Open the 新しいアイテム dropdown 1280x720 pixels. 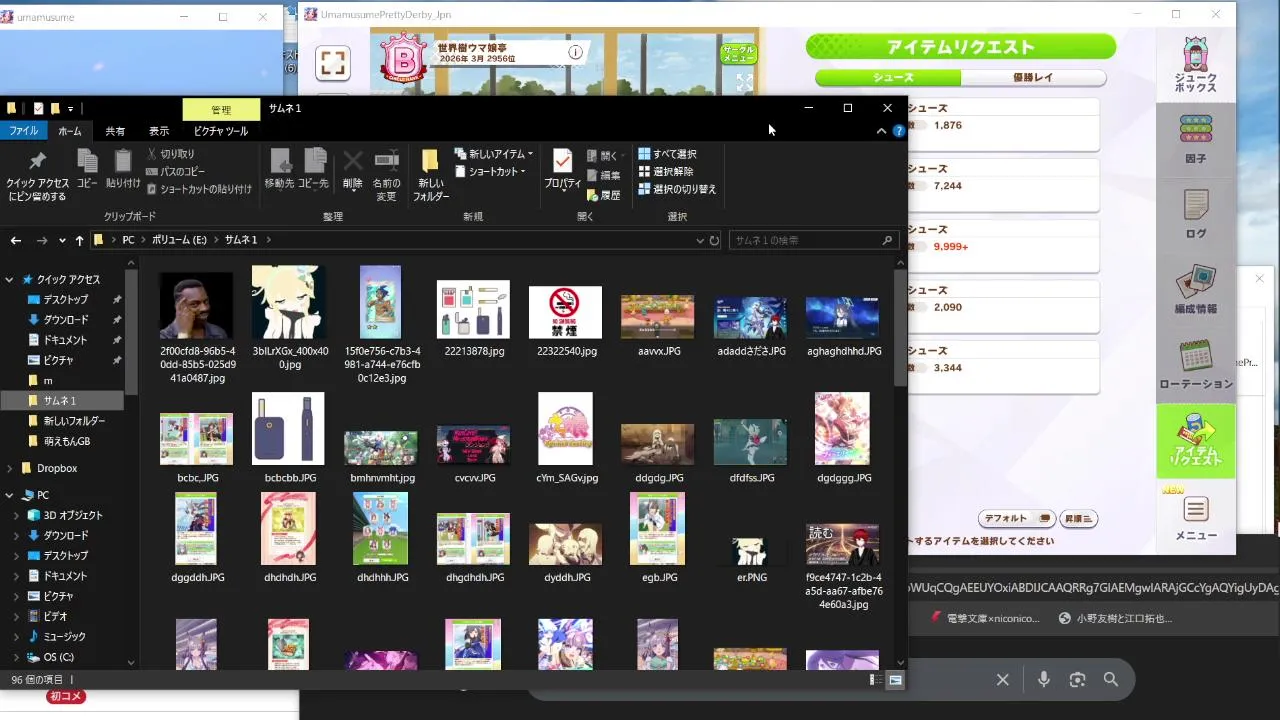click(x=494, y=154)
